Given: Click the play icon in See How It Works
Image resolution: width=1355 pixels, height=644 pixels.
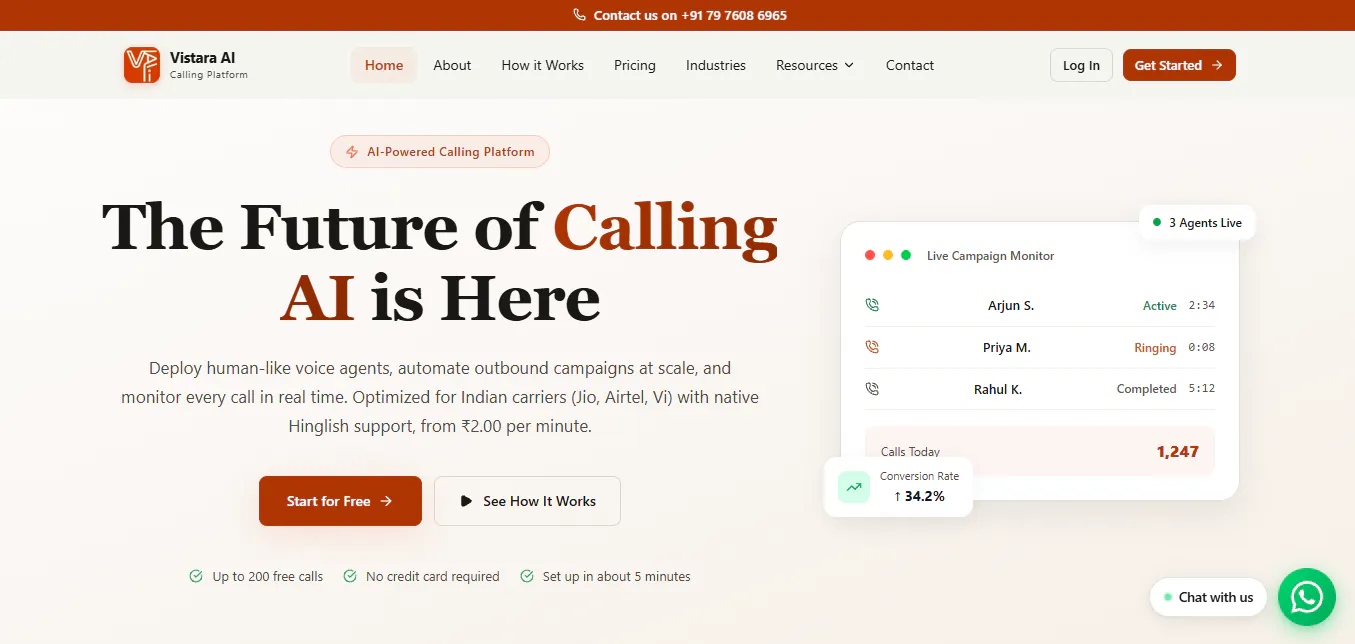Looking at the screenshot, I should click(x=466, y=501).
